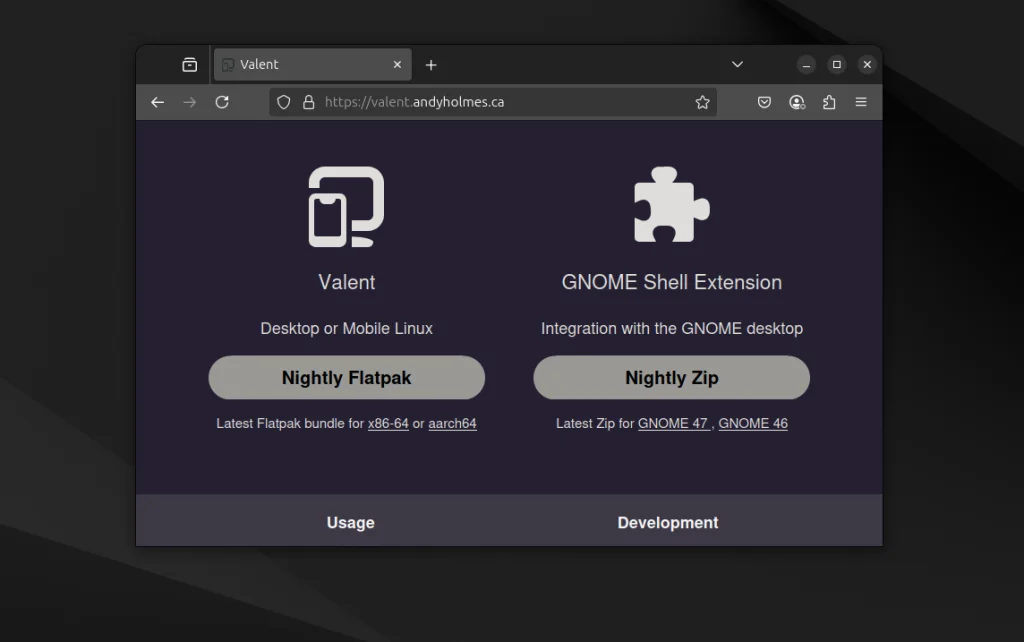1024x642 pixels.
Task: Save page using the Pocket icon
Action: tap(764, 102)
